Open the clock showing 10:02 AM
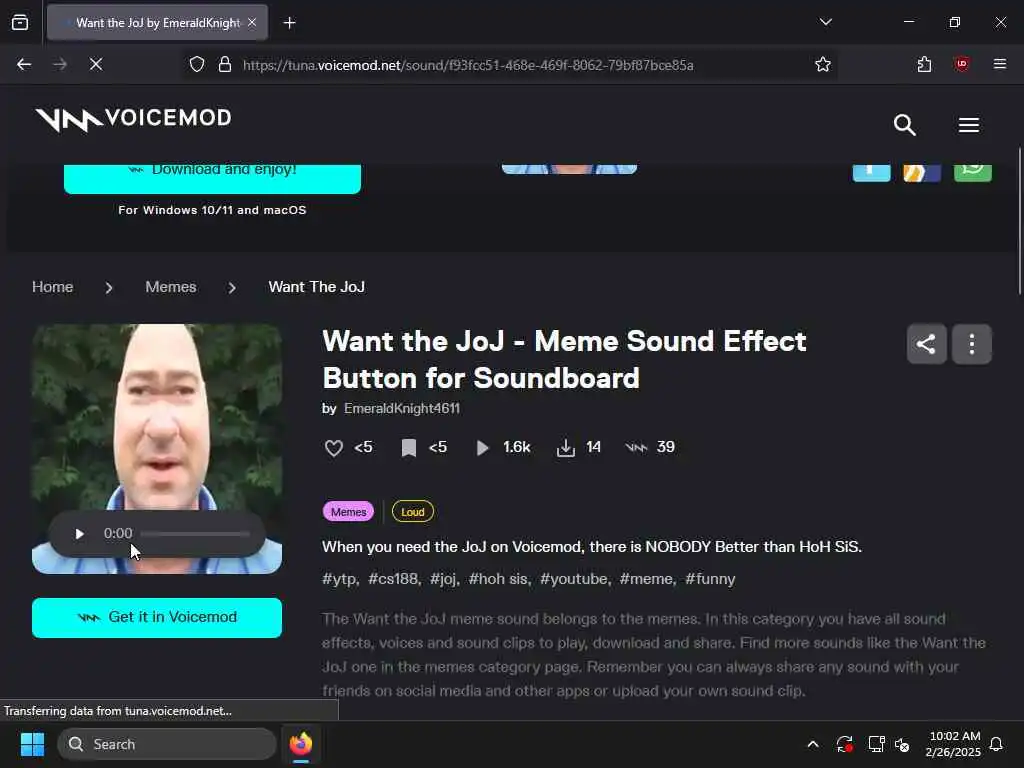Screen dimensions: 1024x768 [953, 744]
